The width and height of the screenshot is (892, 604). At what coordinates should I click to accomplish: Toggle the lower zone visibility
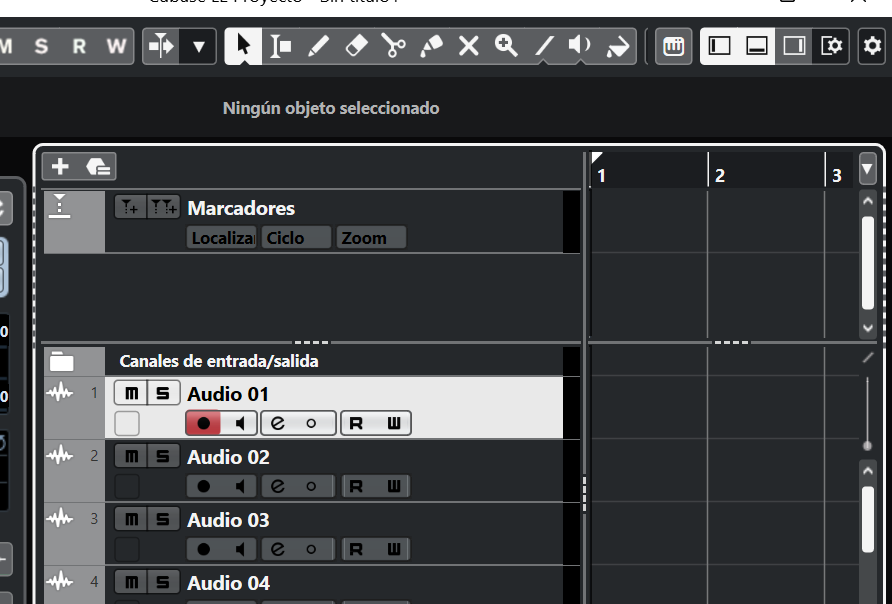pos(757,46)
